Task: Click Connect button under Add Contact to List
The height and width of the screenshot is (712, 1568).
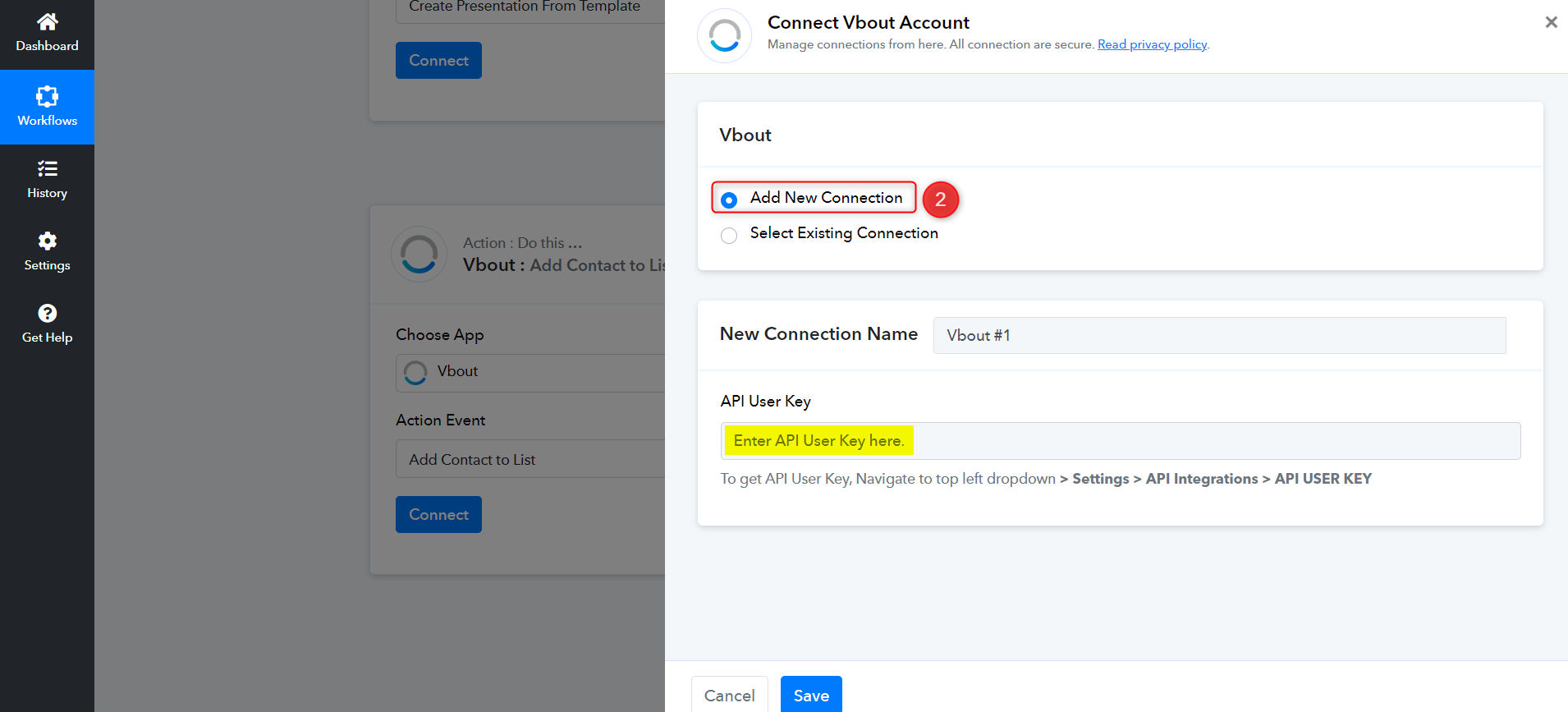Action: [x=438, y=515]
